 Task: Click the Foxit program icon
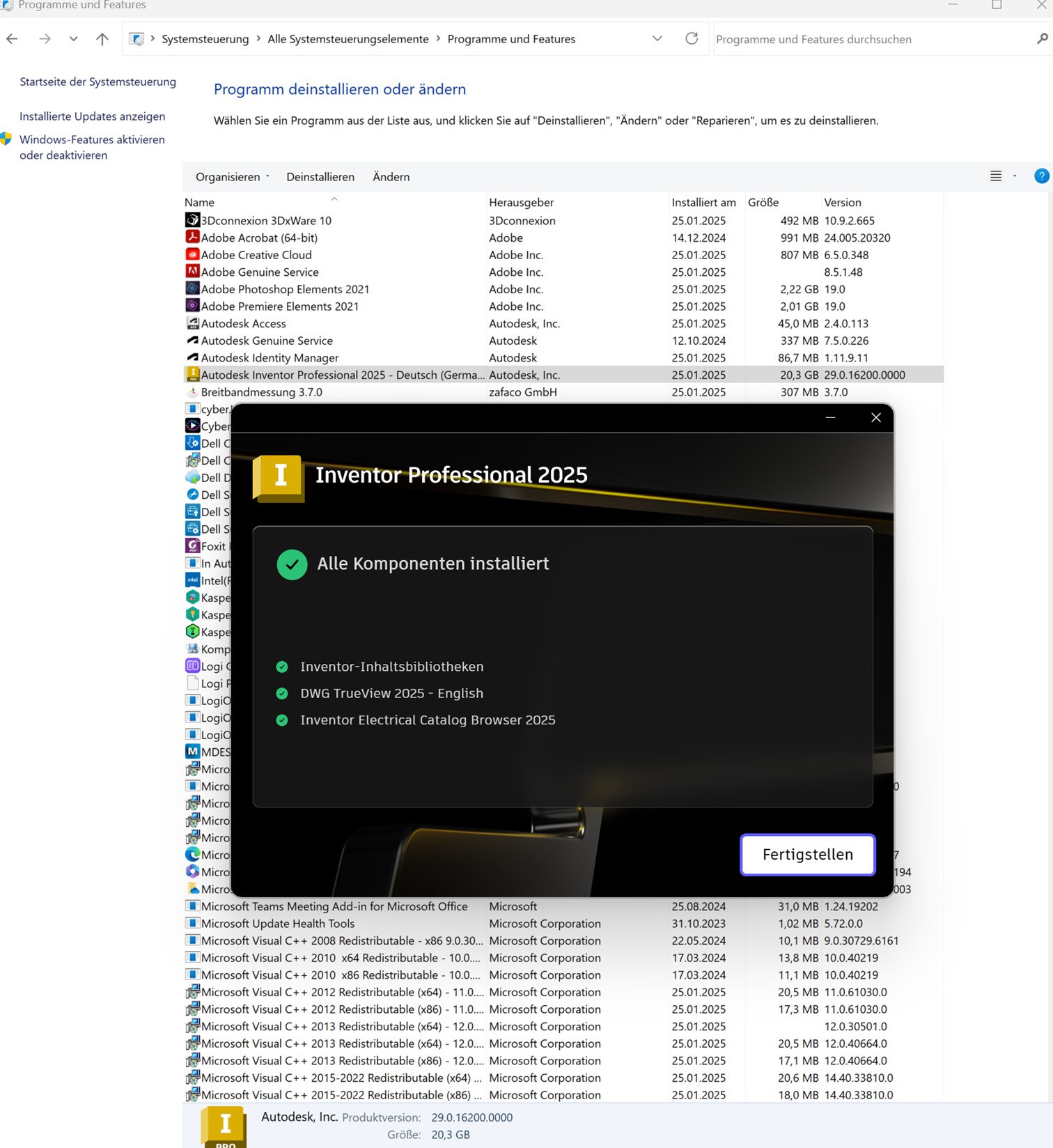point(192,546)
